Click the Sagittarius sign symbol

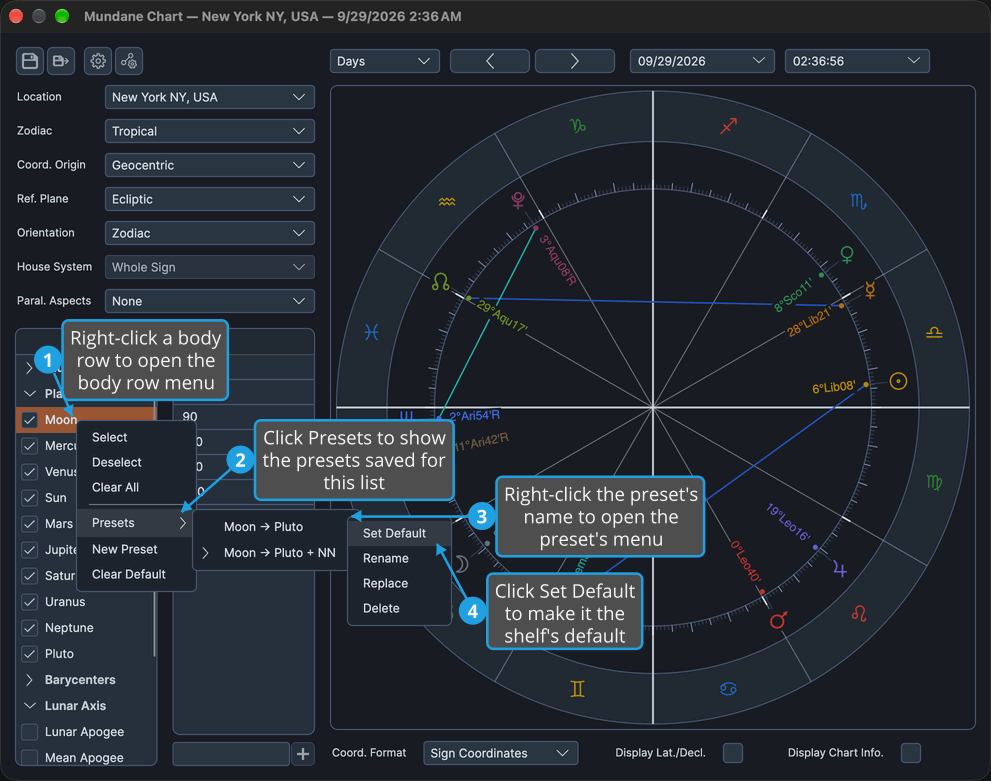click(729, 126)
